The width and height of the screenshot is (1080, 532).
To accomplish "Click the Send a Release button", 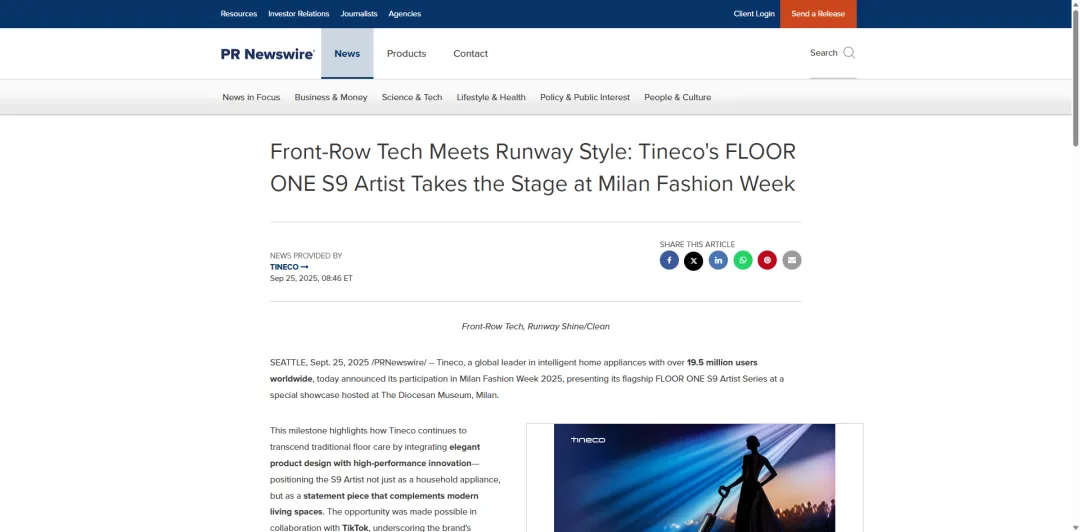I will point(818,14).
